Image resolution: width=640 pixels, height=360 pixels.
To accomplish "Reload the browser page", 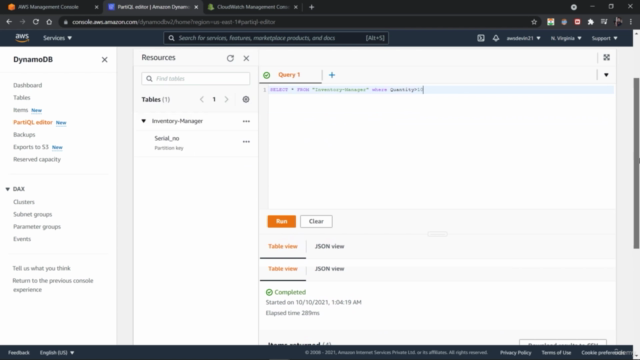I will pos(36,22).
